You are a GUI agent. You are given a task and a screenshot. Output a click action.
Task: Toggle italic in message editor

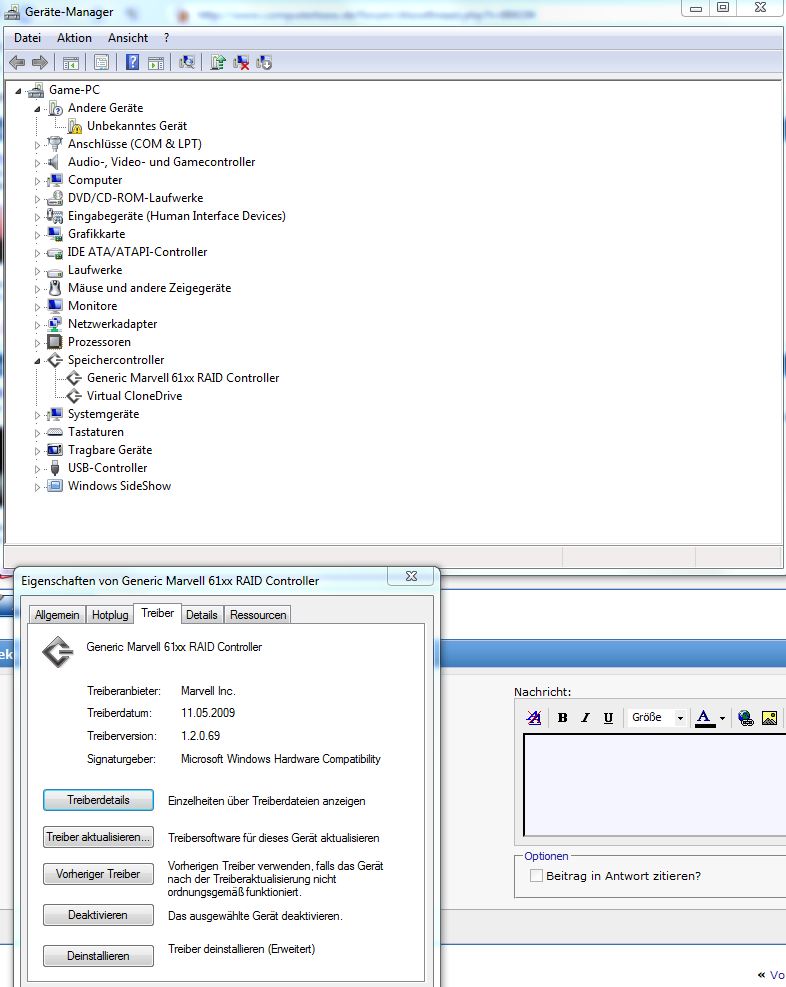coord(585,718)
